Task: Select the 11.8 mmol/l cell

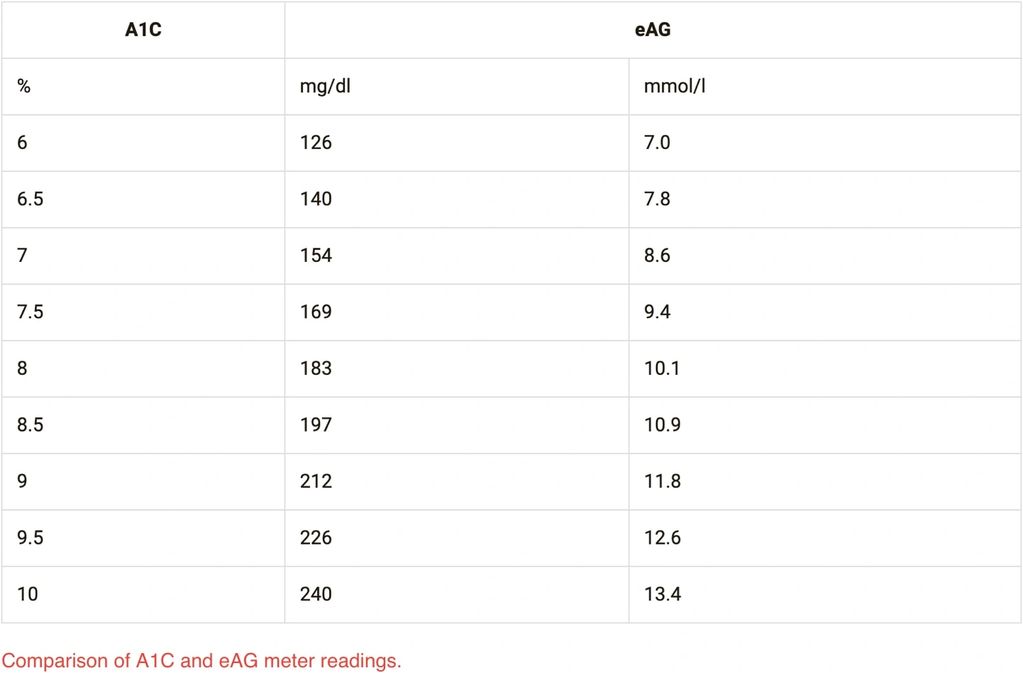Action: pos(662,481)
